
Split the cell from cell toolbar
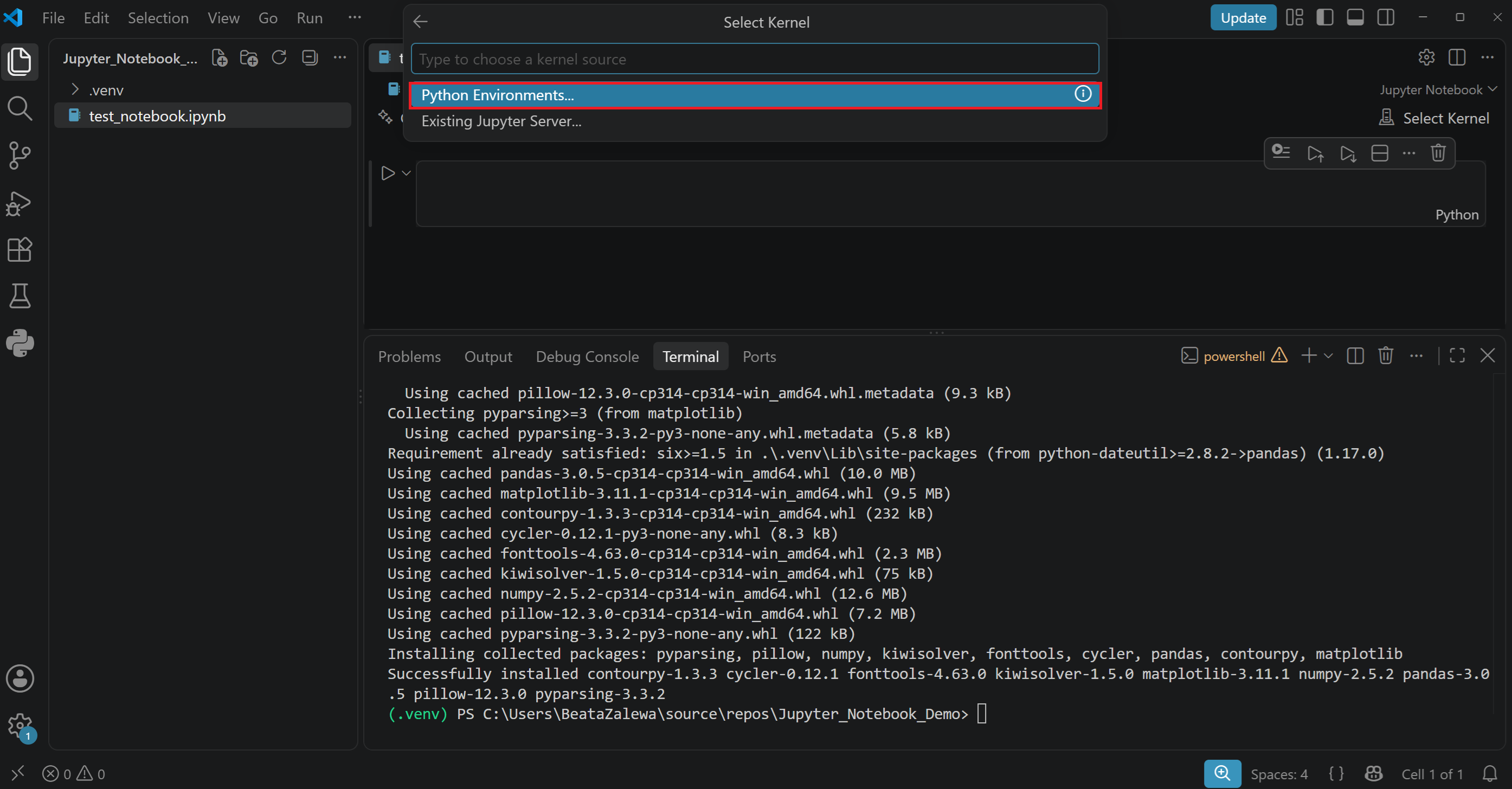click(1379, 154)
